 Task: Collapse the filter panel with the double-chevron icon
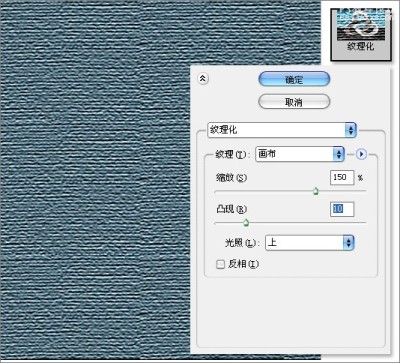[x=203, y=79]
